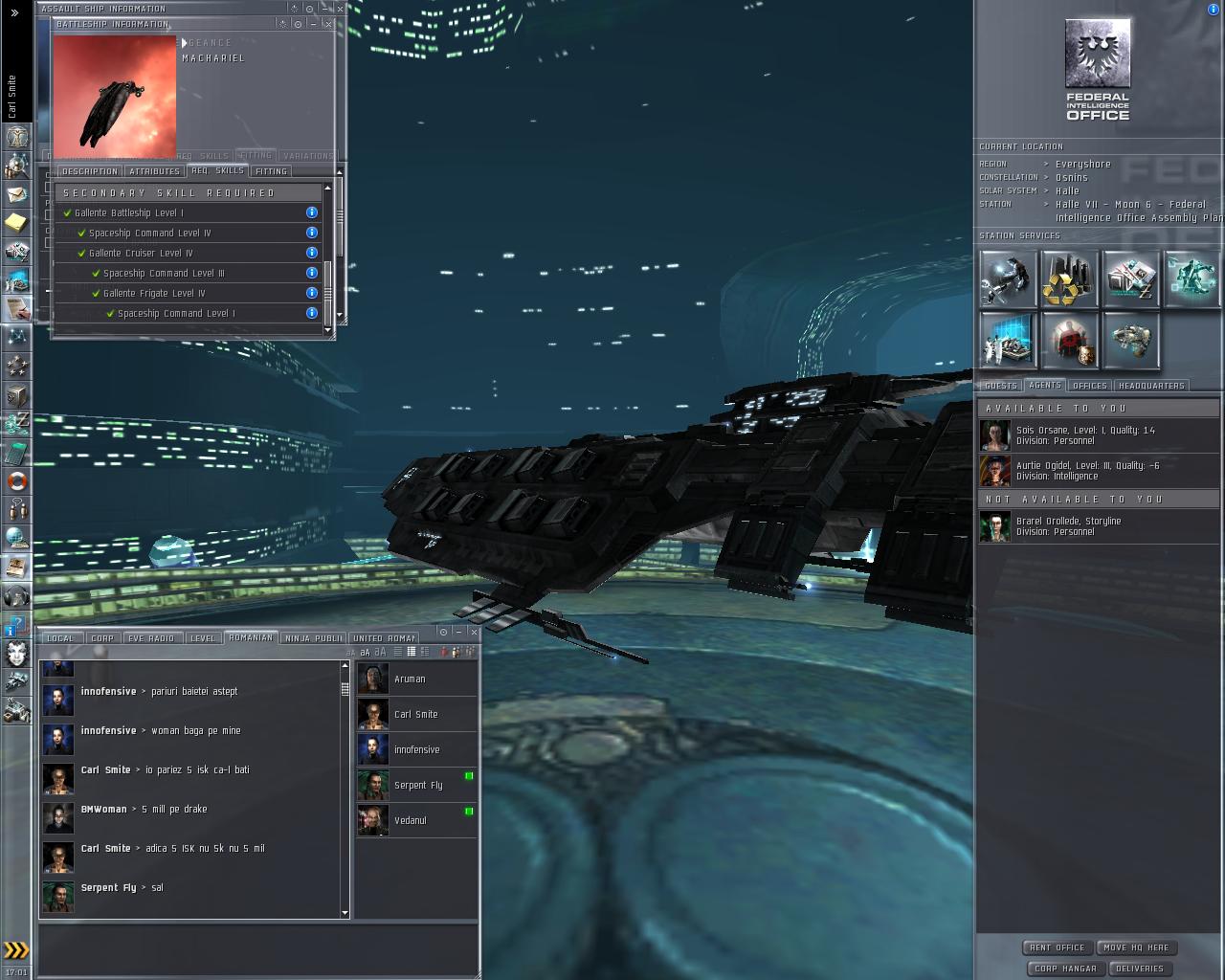This screenshot has height=980, width=1225.
Task: Open the ship module station service icon
Action: click(x=1131, y=340)
